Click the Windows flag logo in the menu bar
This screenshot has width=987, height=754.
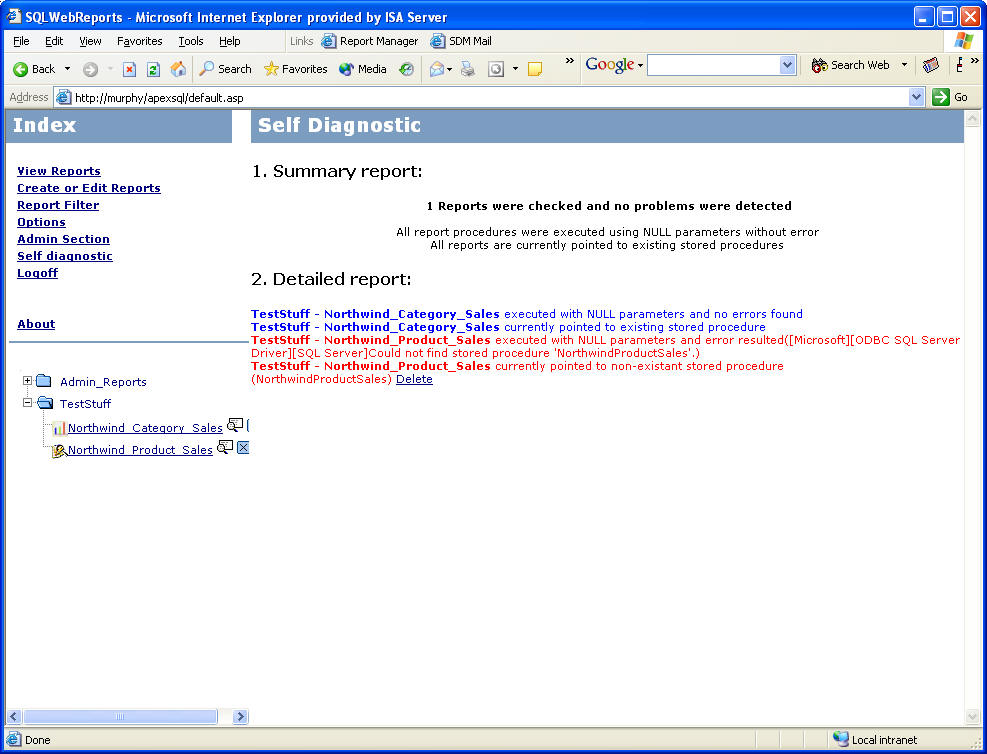963,41
